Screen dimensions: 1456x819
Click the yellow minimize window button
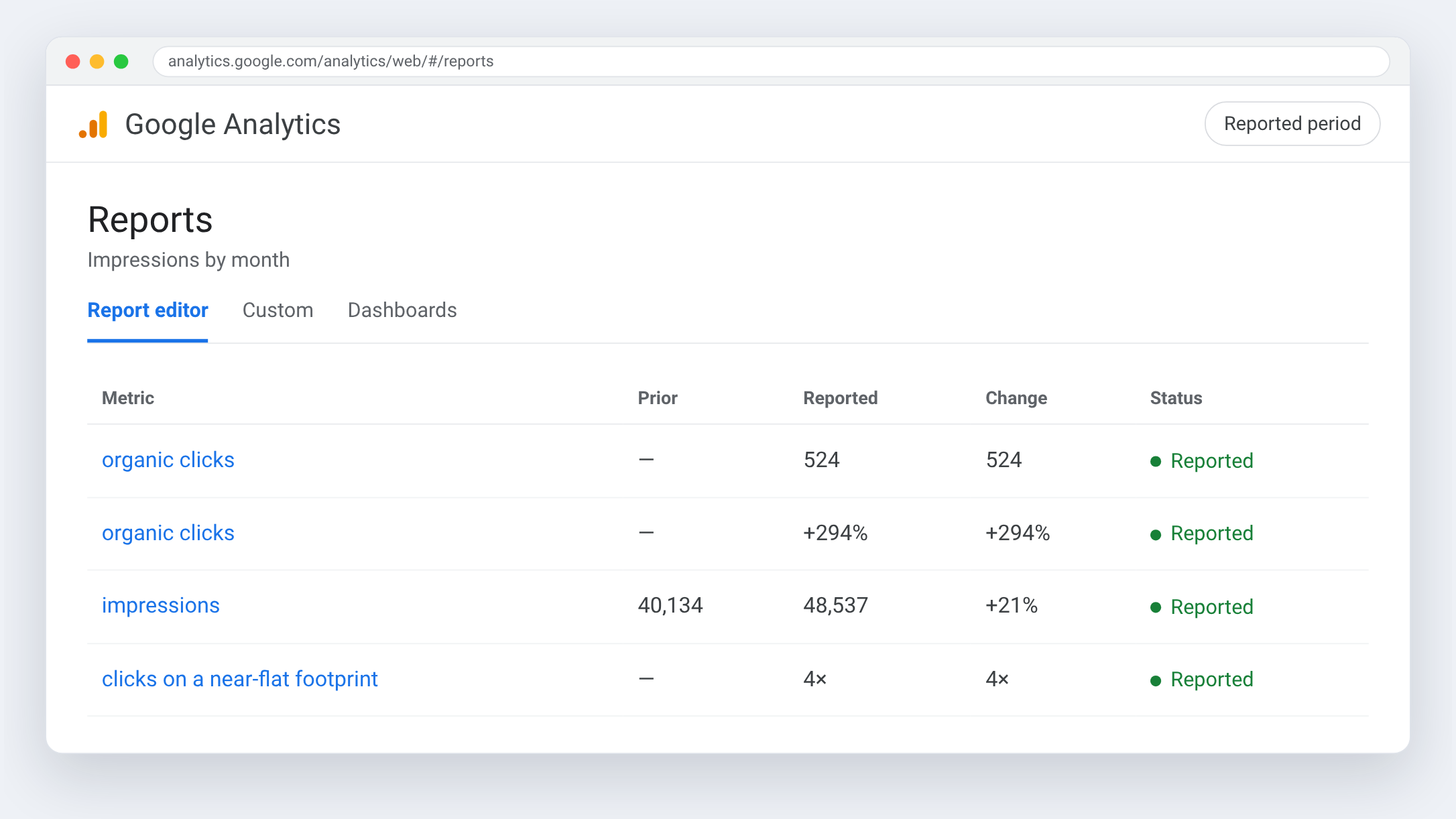coord(97,62)
